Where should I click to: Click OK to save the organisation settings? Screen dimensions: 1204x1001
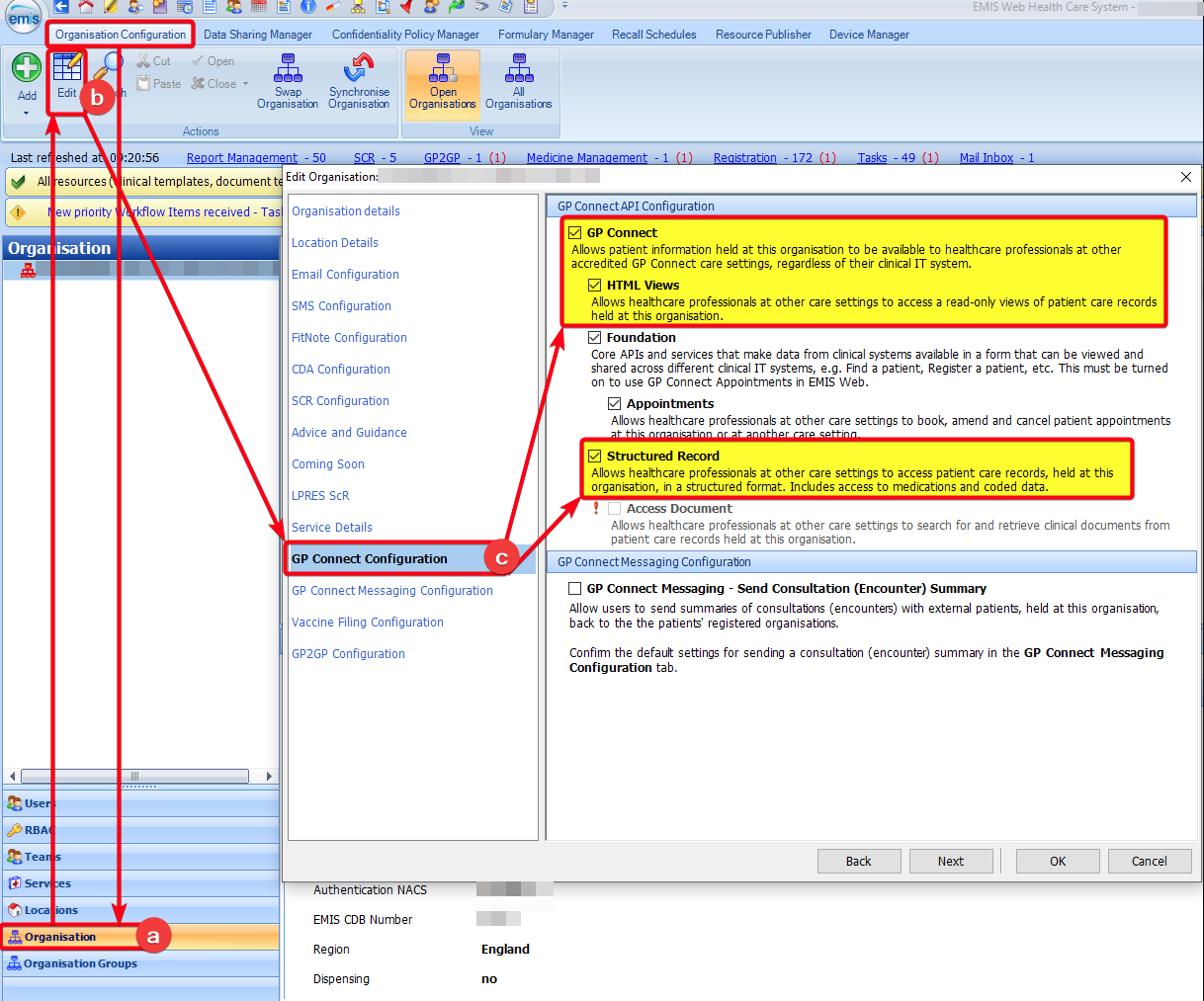(x=1058, y=862)
